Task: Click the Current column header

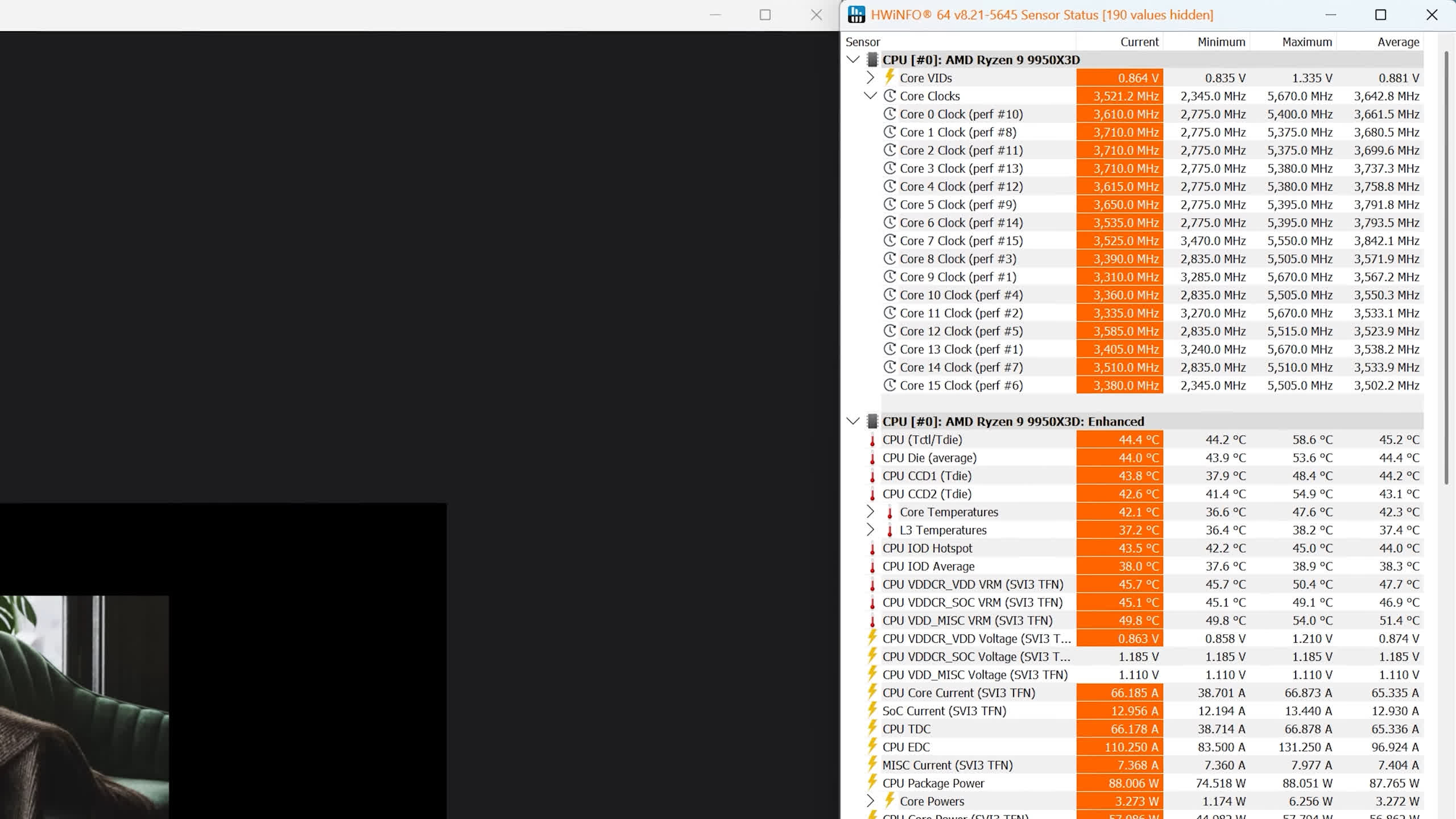Action: (1139, 42)
